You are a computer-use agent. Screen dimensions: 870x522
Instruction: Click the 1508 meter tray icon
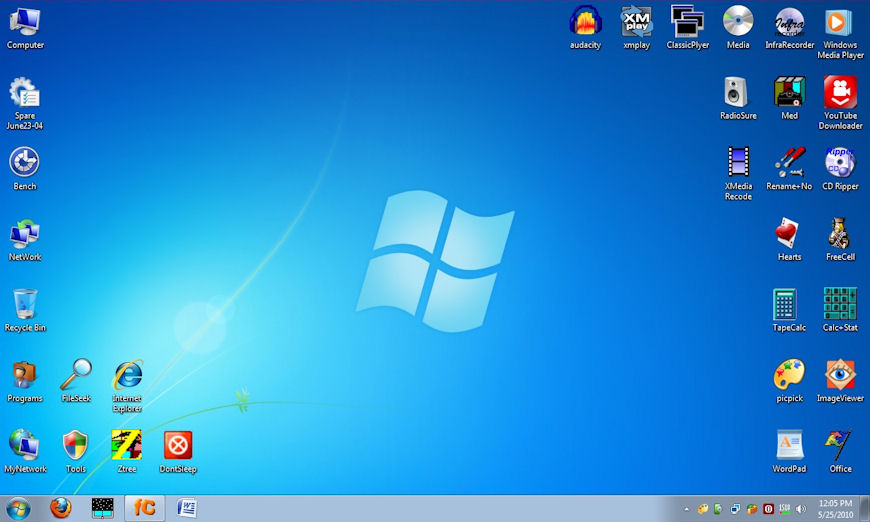pyautogui.click(x=785, y=508)
